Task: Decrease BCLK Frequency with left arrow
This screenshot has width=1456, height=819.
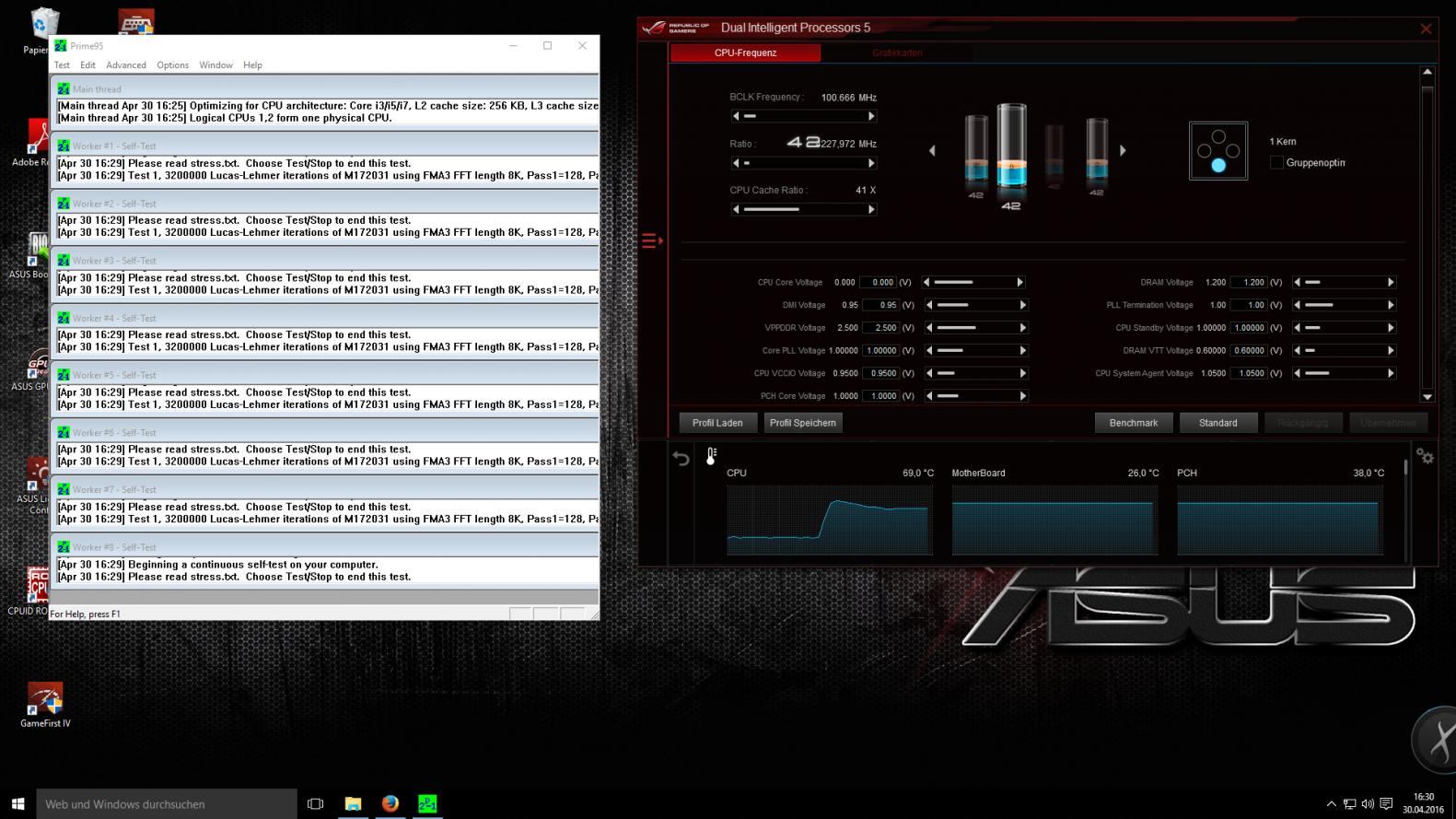Action: coord(736,116)
